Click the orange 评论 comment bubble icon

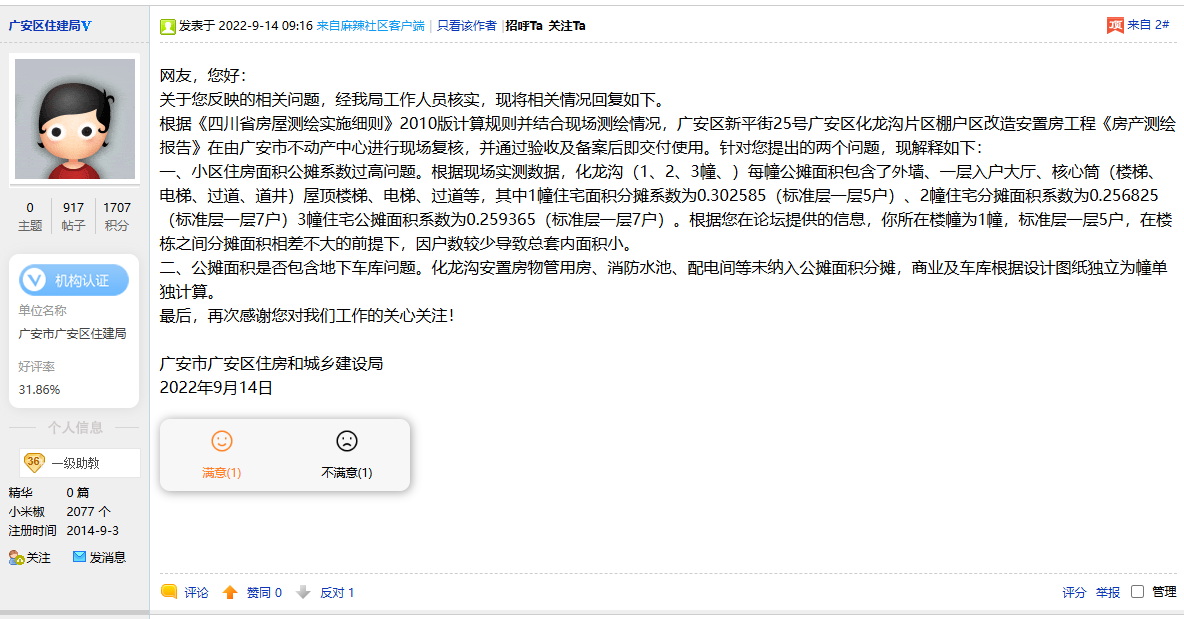[x=170, y=592]
